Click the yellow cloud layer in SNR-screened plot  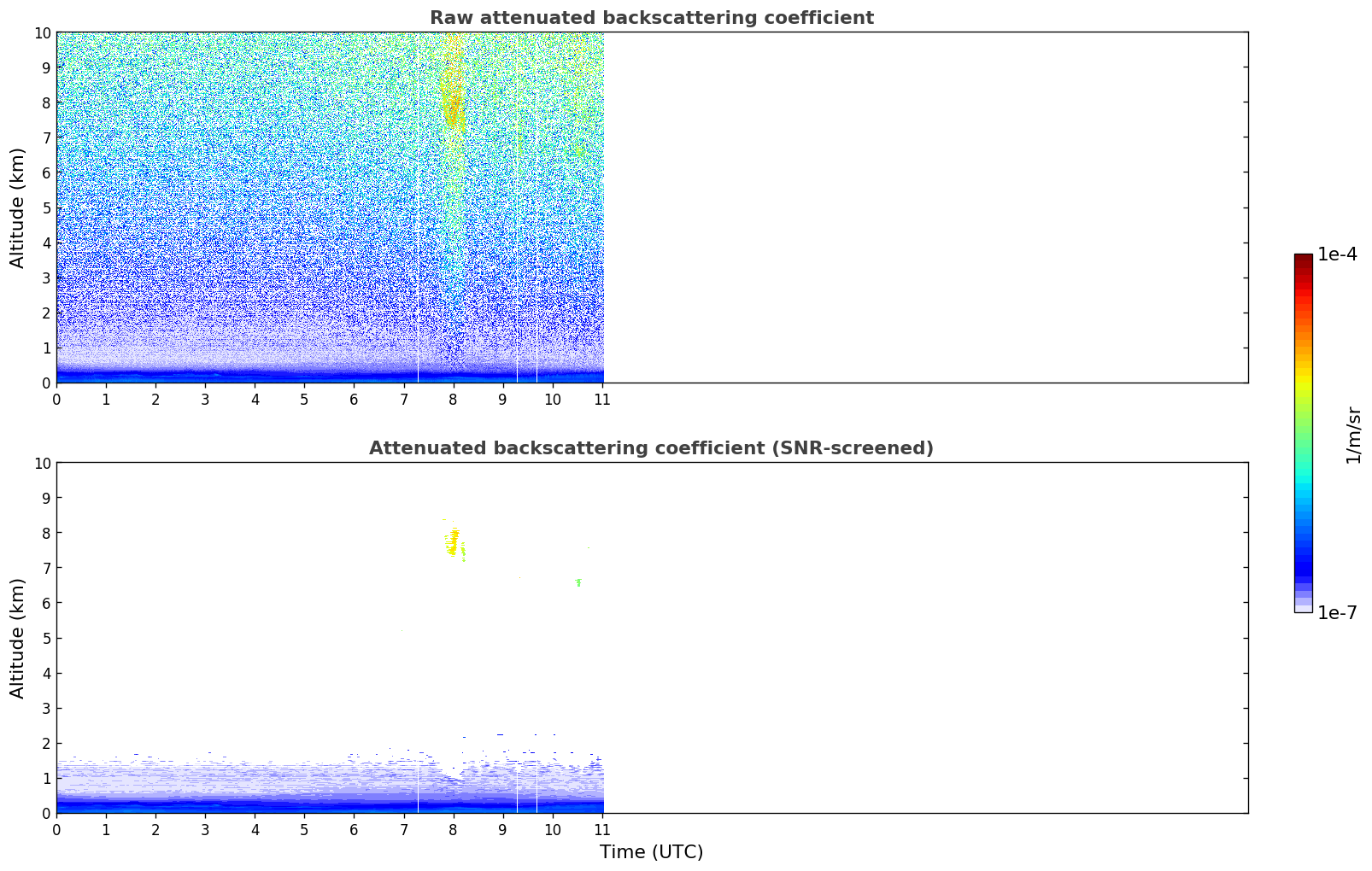tap(453, 541)
